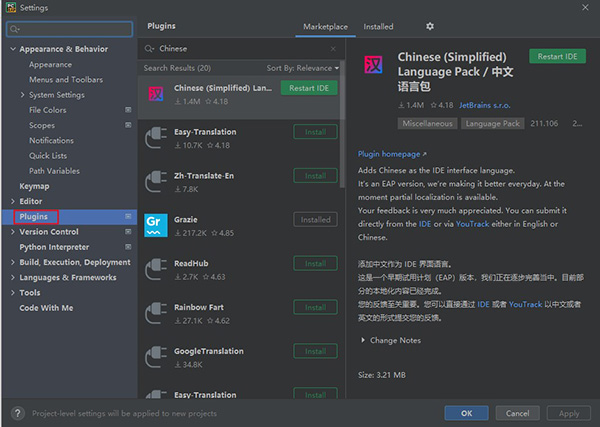
Task: Expand the Version Control section
Action: pyautogui.click(x=13, y=231)
